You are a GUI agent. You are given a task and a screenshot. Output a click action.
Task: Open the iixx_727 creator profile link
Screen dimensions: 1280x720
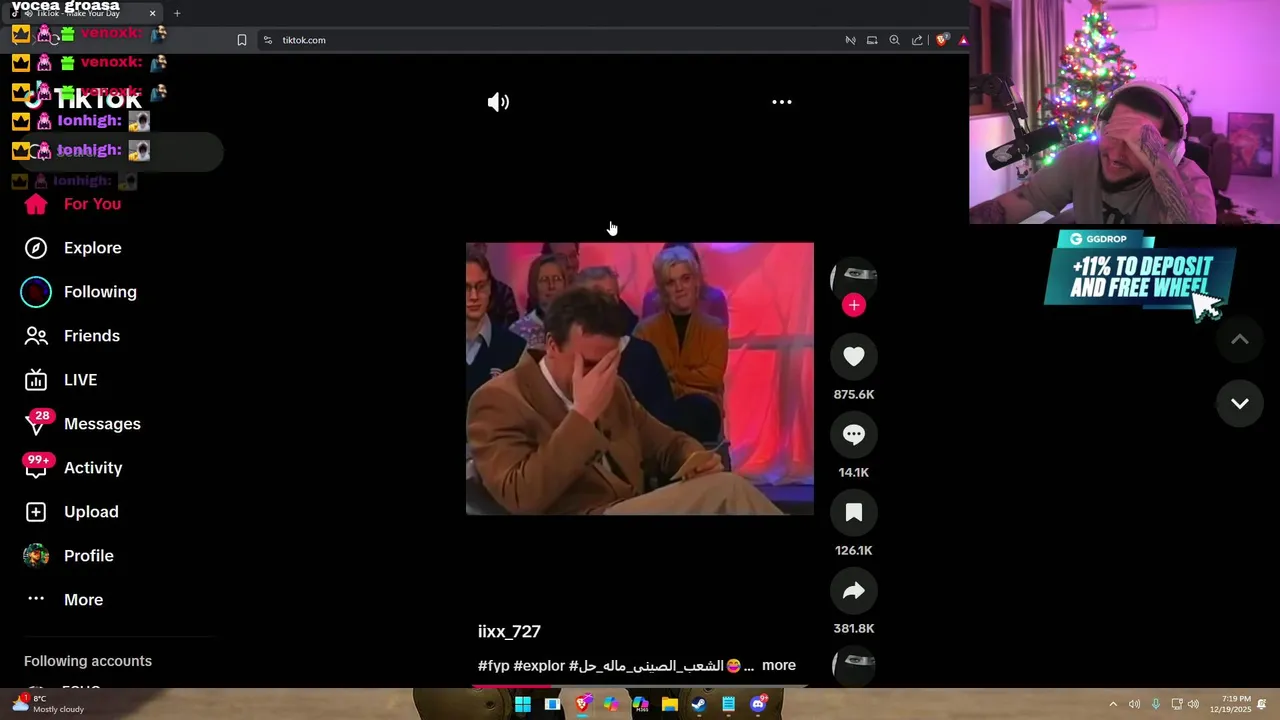509,632
